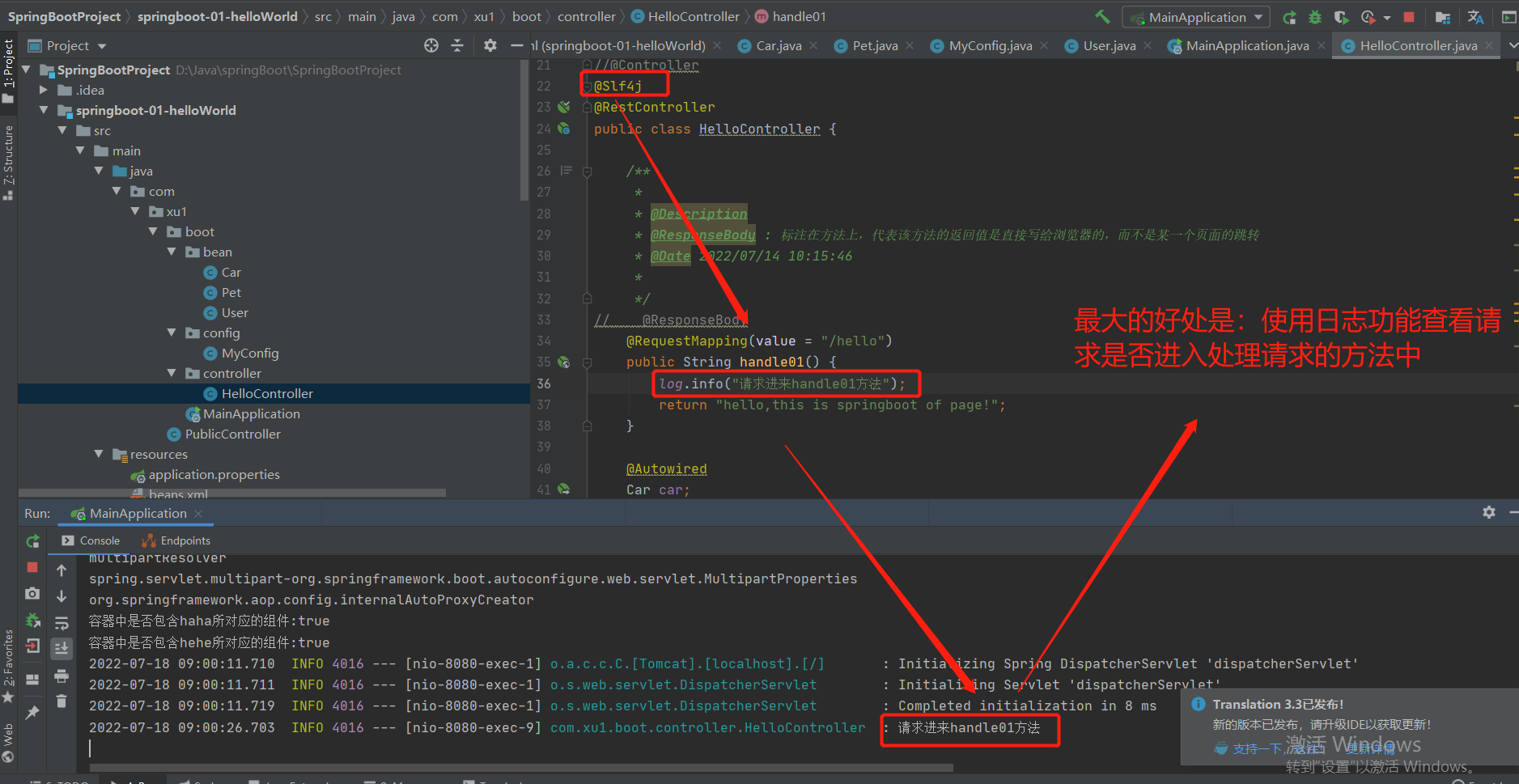
Task: Rerun MainApplication from the top toolbar
Action: pos(1289,17)
